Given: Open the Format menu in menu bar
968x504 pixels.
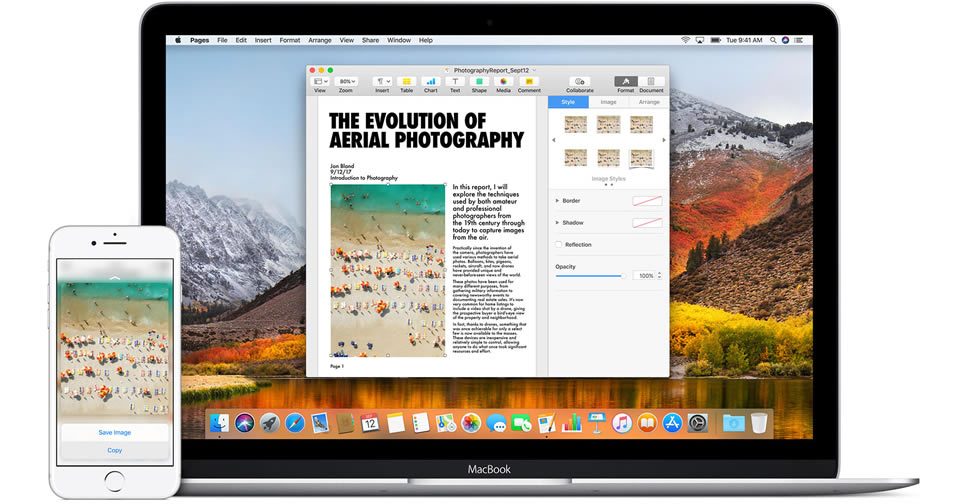Looking at the screenshot, I should [290, 40].
